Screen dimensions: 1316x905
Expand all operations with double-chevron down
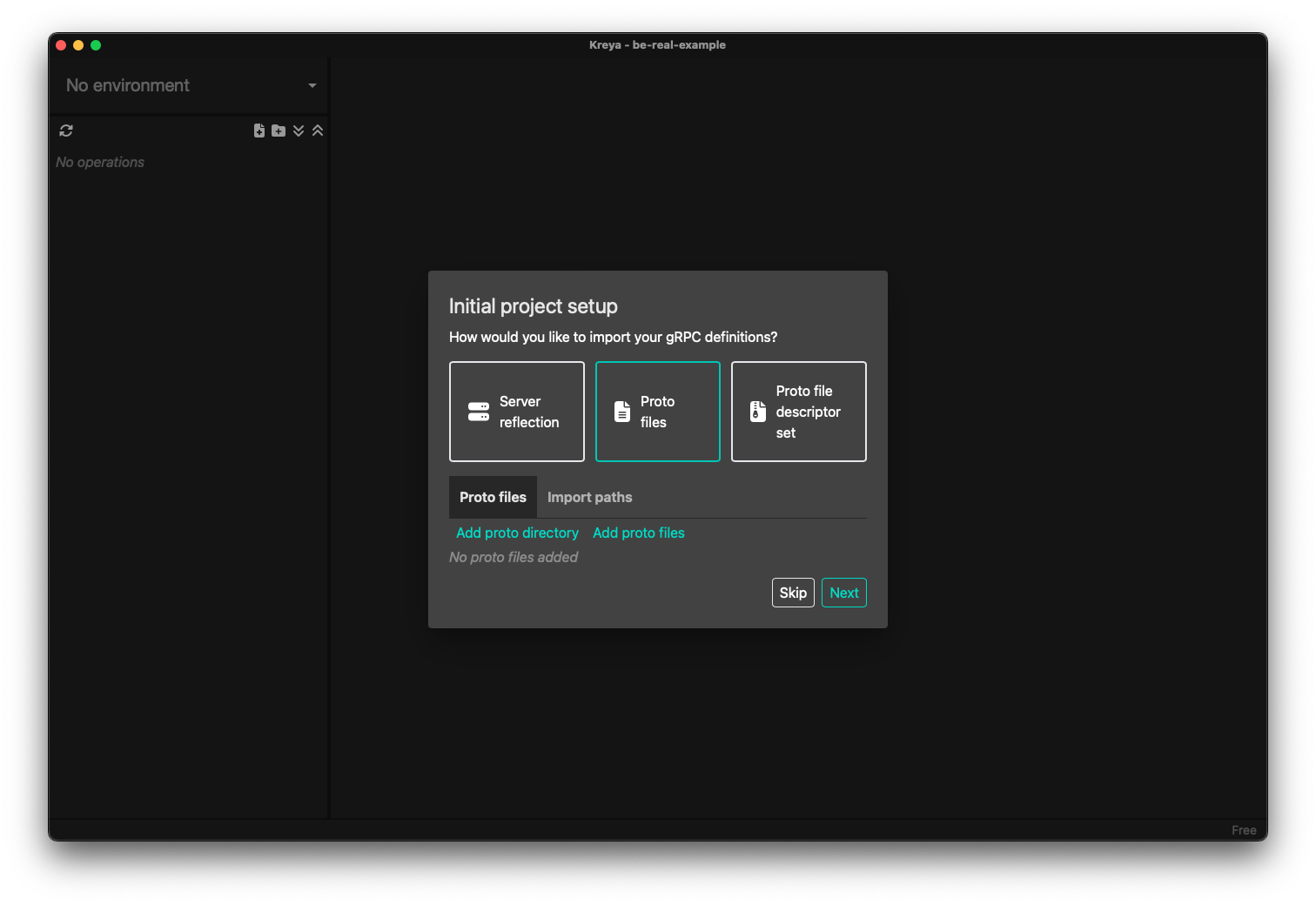tap(299, 131)
